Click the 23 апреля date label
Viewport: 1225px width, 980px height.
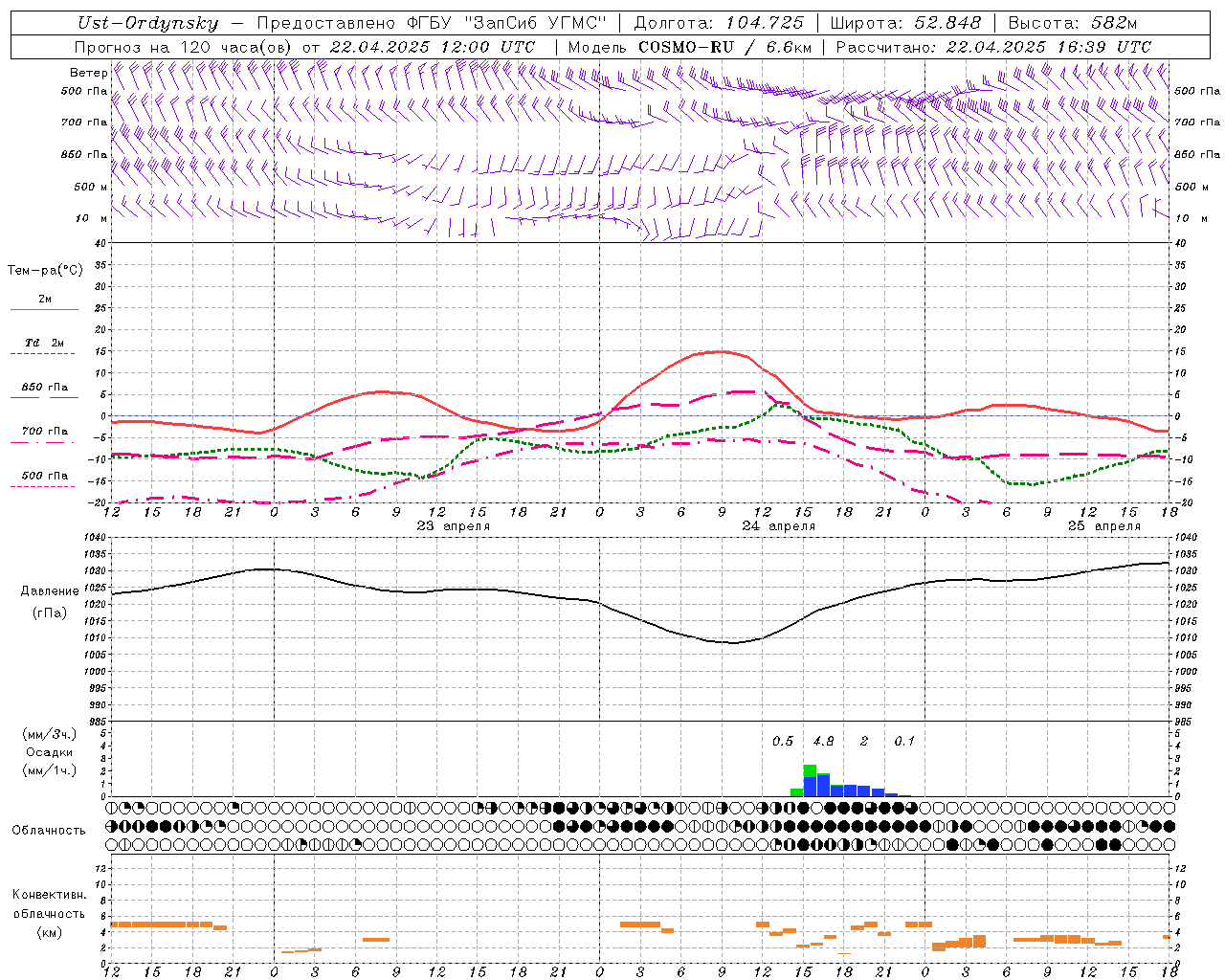pos(453,526)
